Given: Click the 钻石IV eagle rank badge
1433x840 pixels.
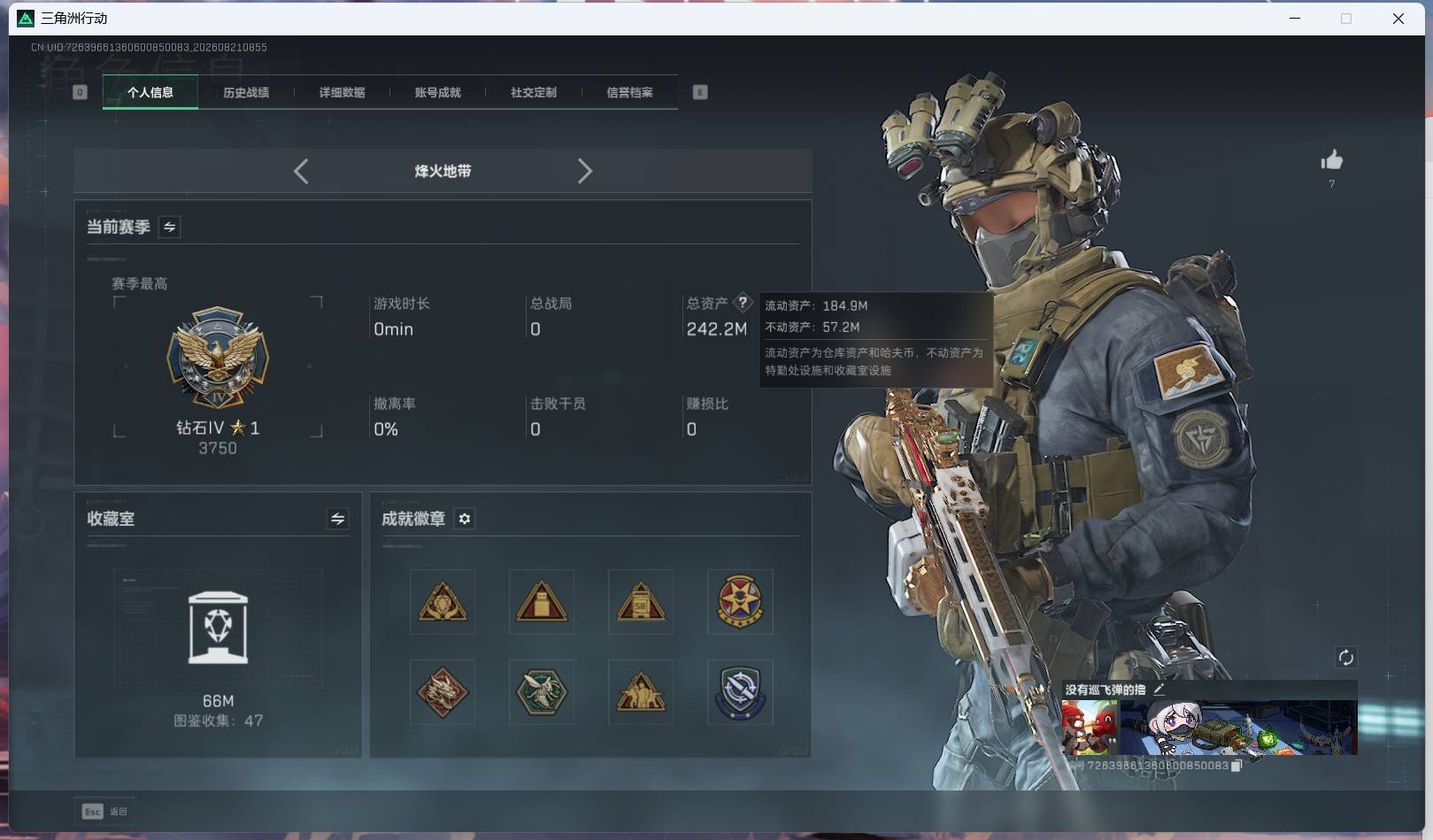Looking at the screenshot, I should point(218,358).
